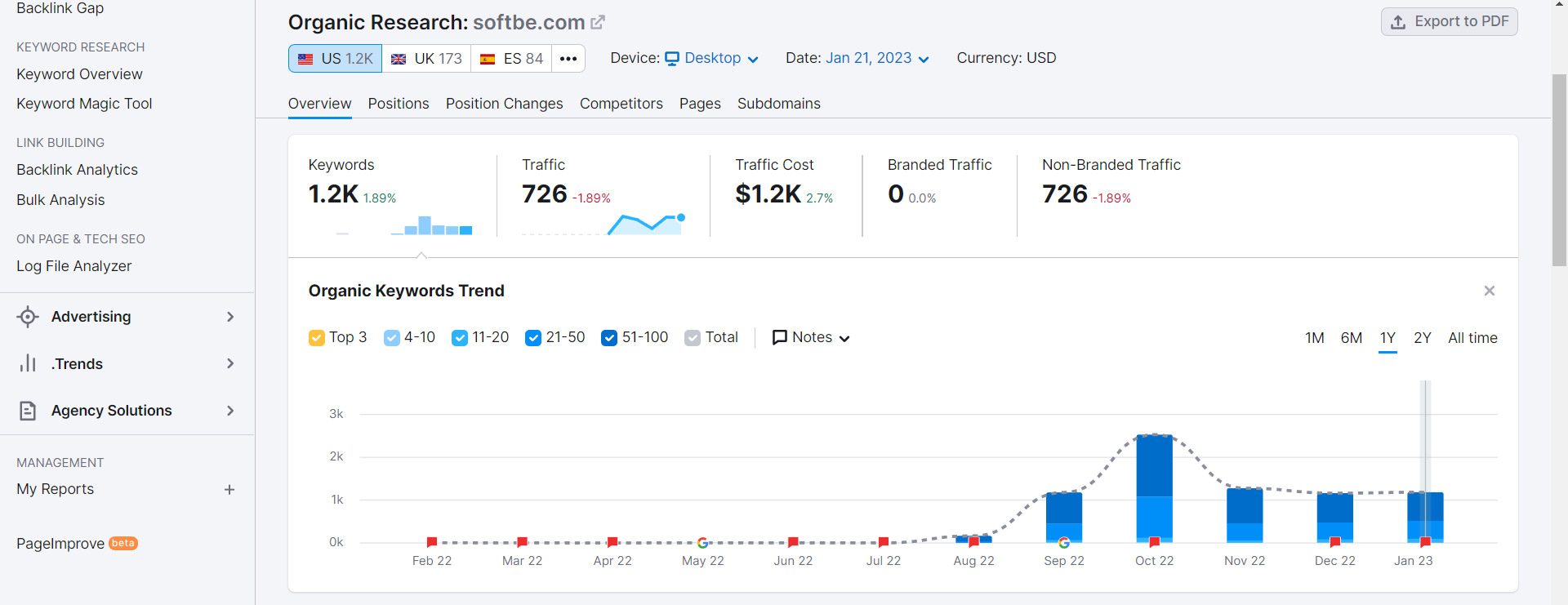Click the Nov 22 keyword bar
This screenshot has height=605, width=1568.
[1245, 515]
